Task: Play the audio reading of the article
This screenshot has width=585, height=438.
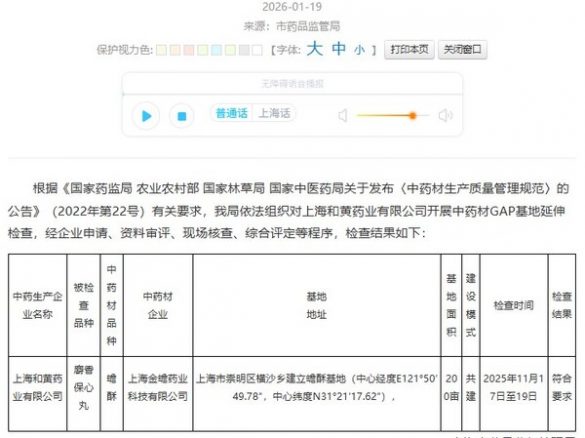Action: click(146, 116)
